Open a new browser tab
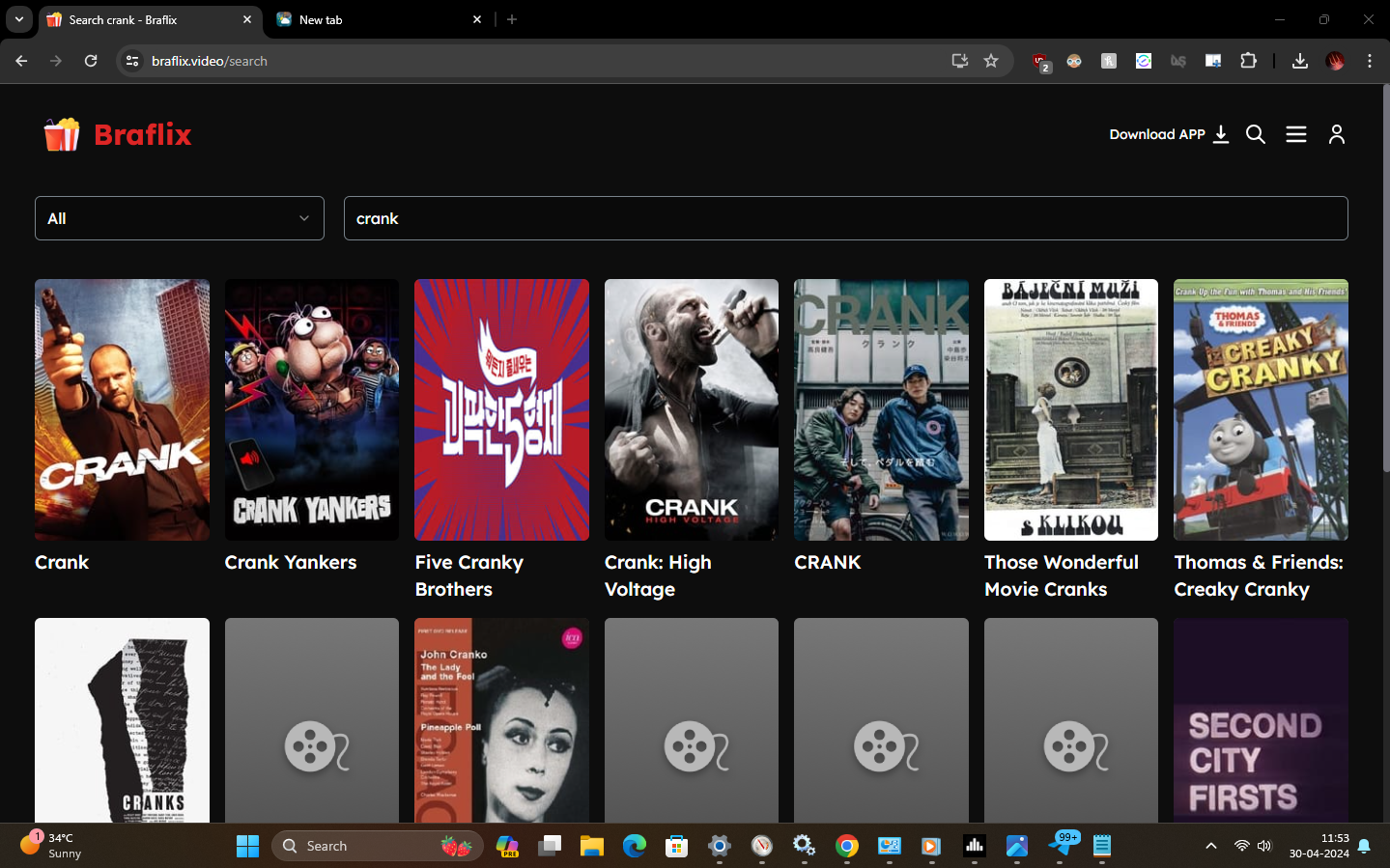The image size is (1390, 868). pos(512,19)
